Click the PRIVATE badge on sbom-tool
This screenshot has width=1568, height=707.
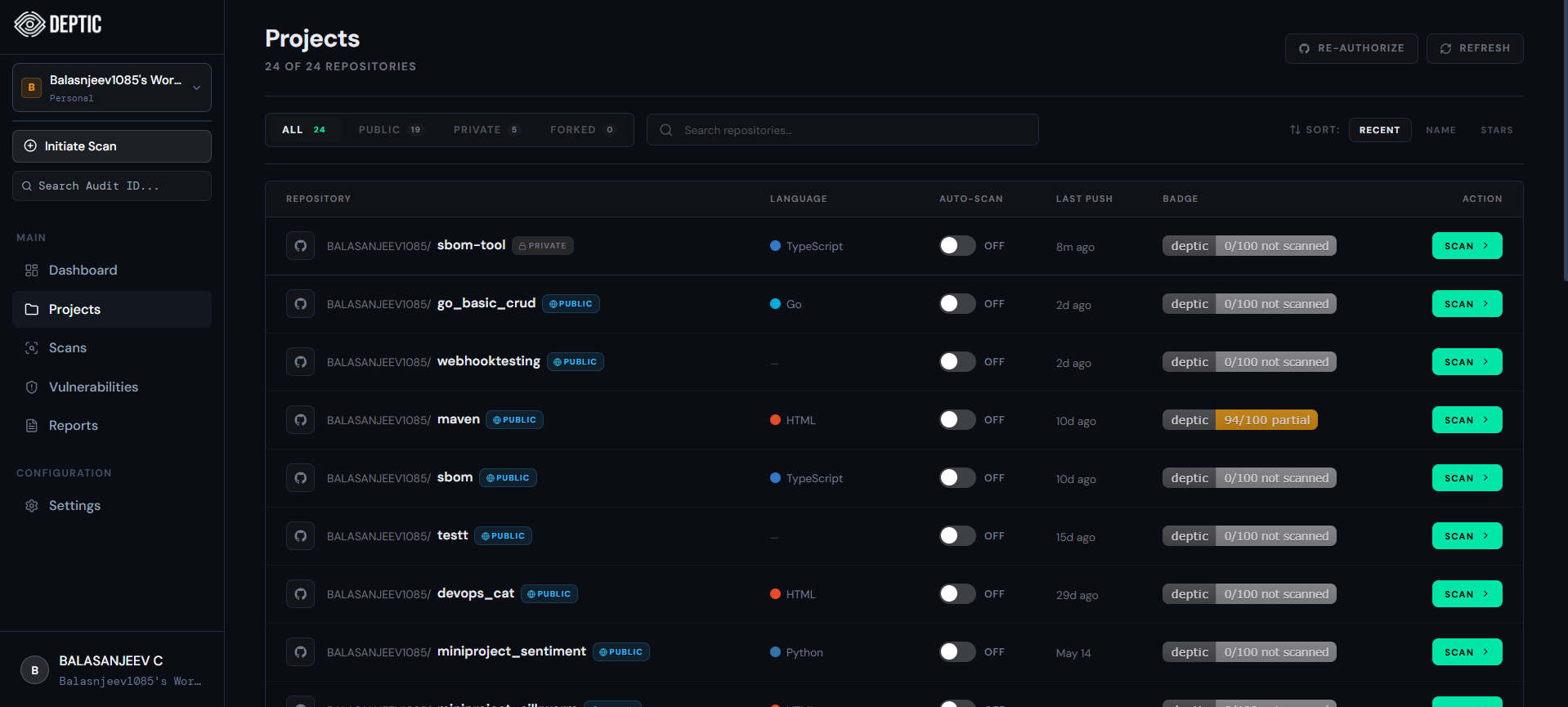coord(543,246)
